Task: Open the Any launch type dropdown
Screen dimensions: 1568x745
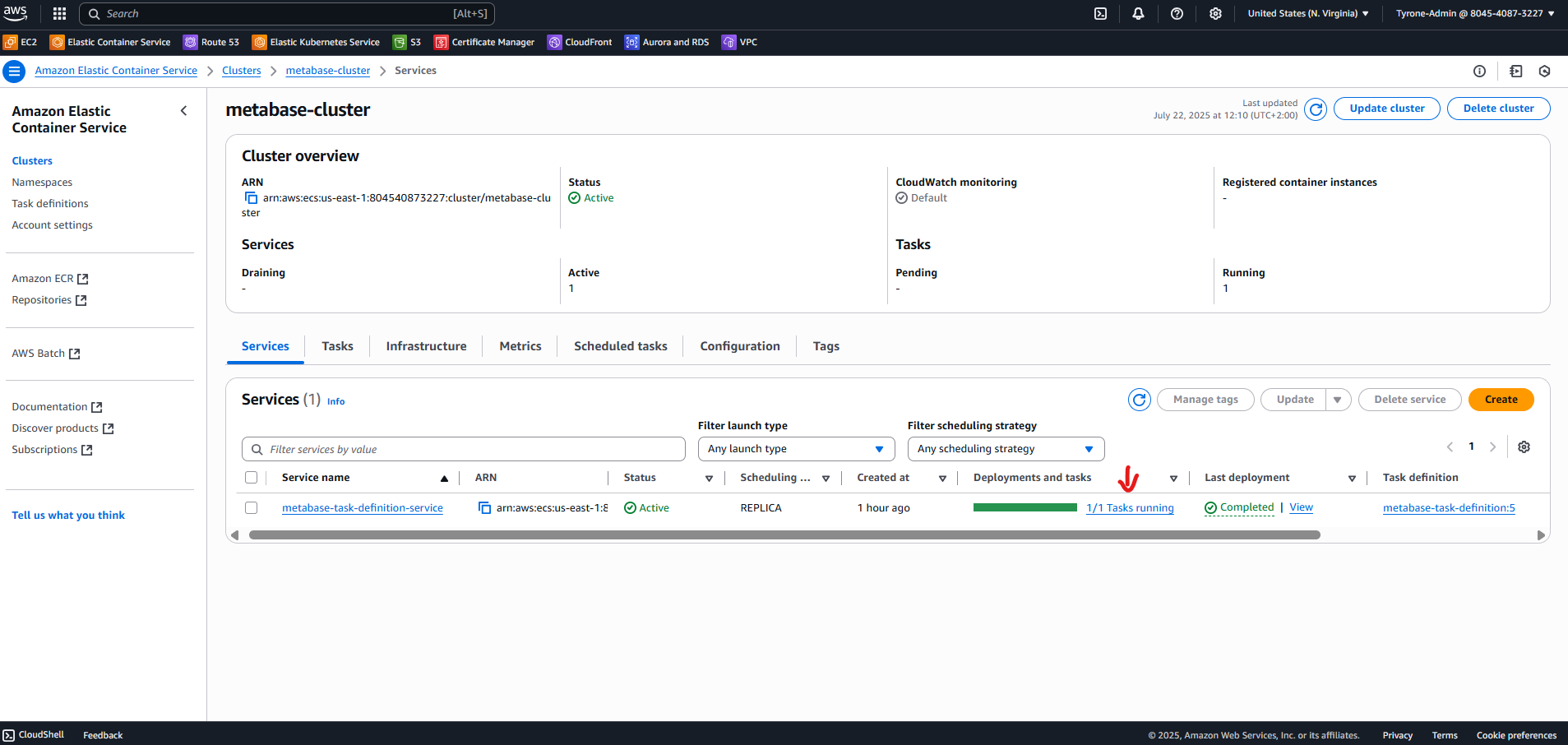Action: click(794, 448)
